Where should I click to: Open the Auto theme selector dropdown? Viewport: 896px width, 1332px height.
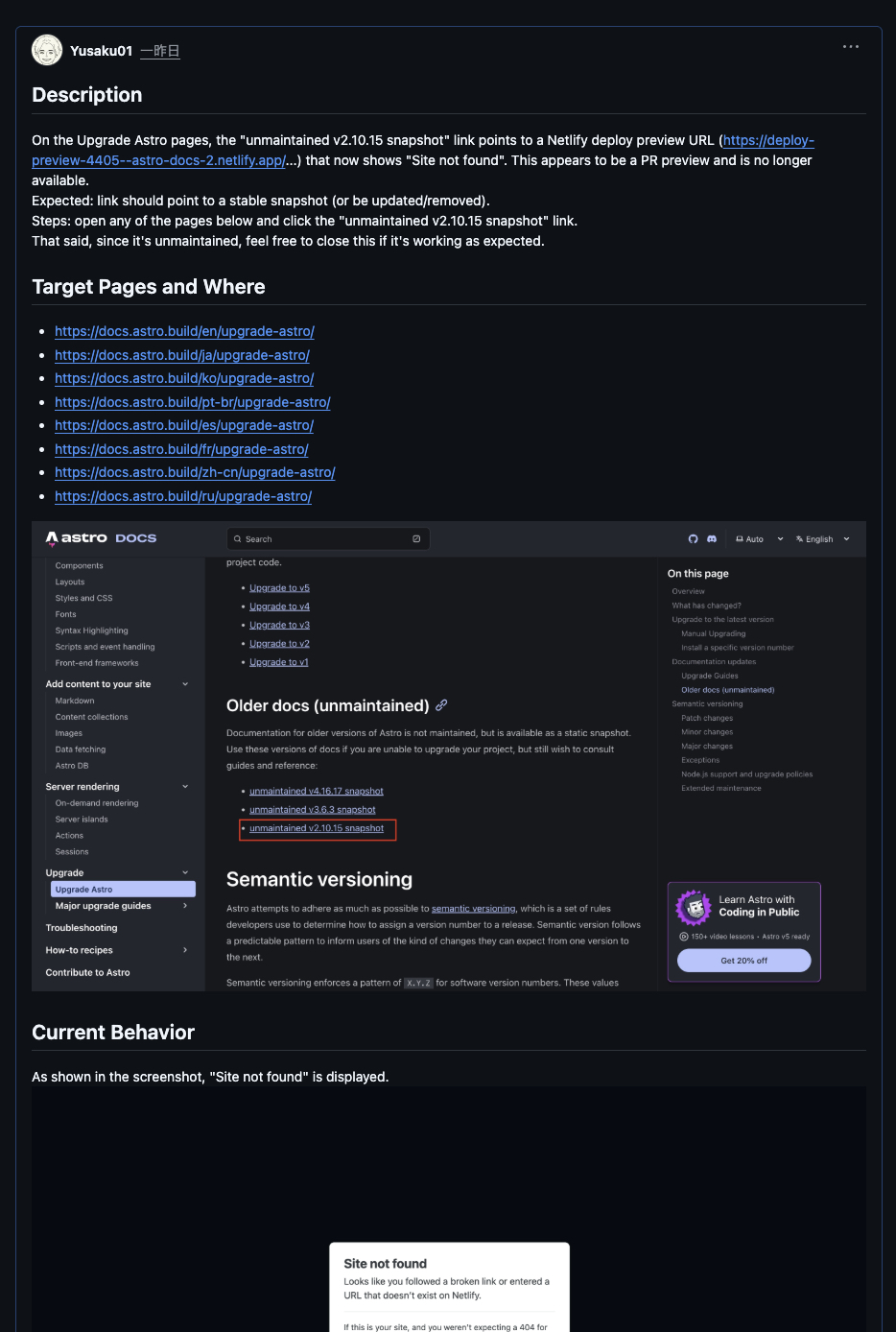click(760, 539)
